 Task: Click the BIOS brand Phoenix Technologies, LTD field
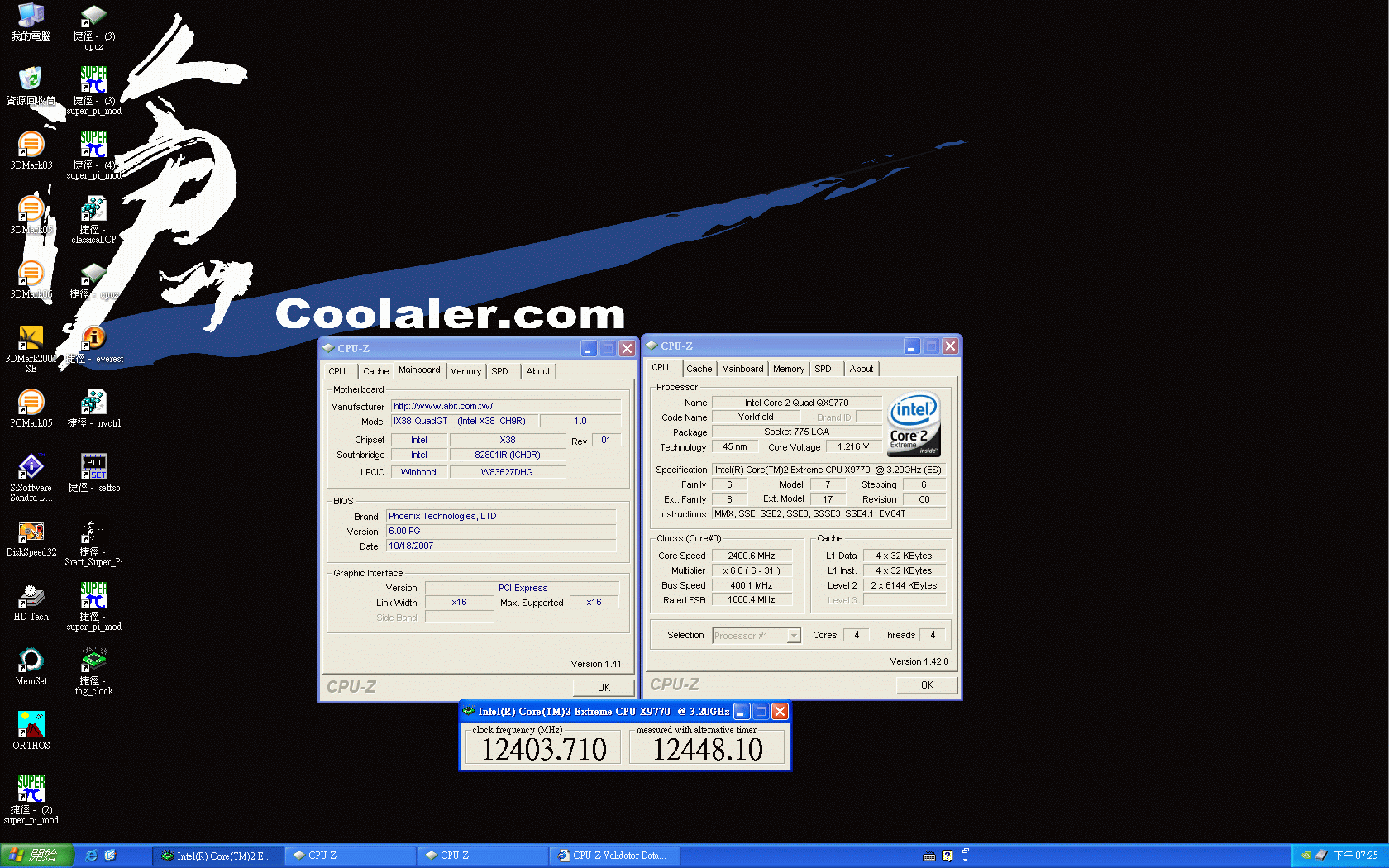(x=501, y=516)
